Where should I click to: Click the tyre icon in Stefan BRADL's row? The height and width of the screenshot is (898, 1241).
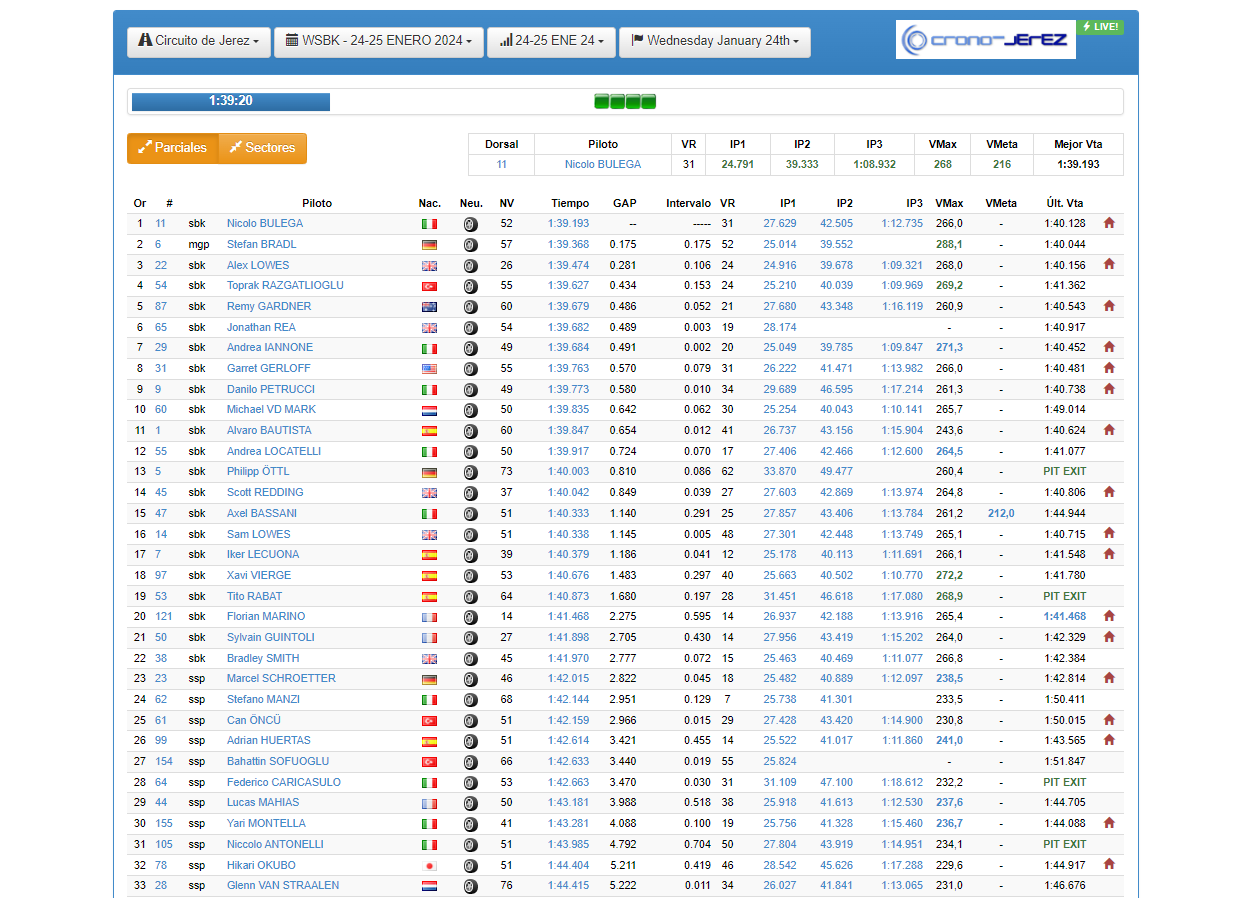470,245
